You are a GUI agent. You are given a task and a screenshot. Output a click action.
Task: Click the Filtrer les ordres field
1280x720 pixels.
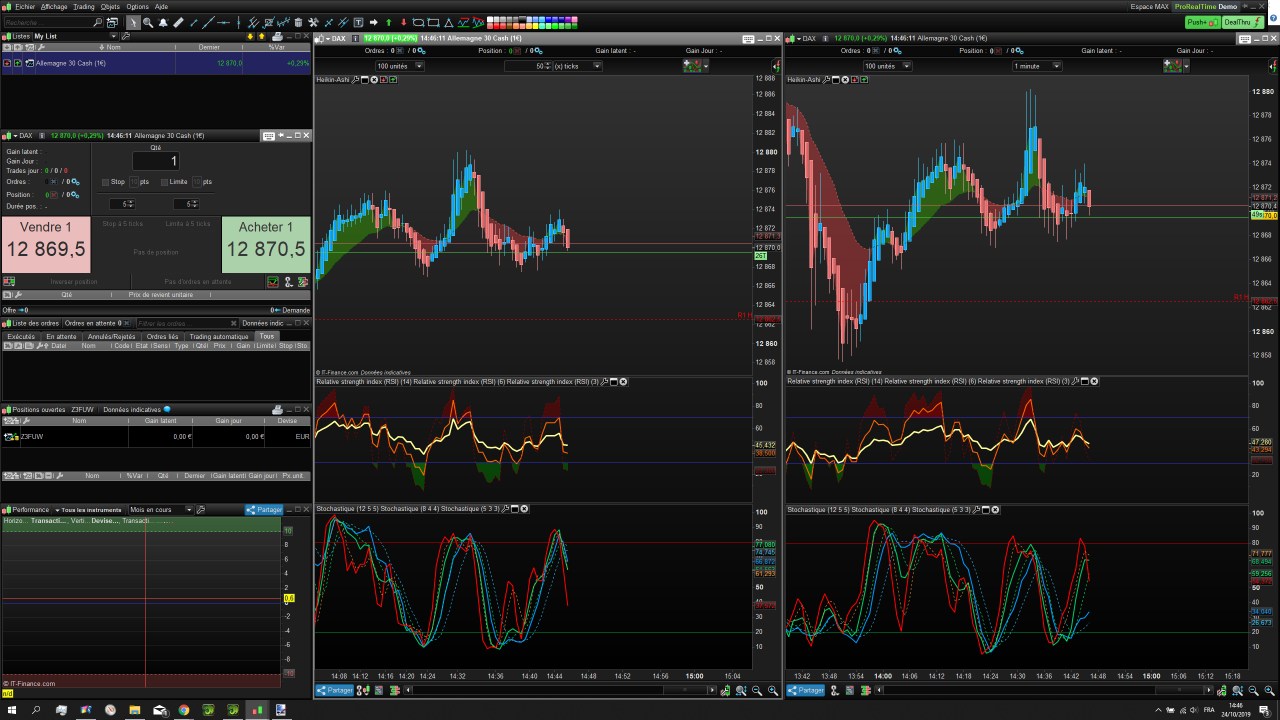tap(187, 323)
